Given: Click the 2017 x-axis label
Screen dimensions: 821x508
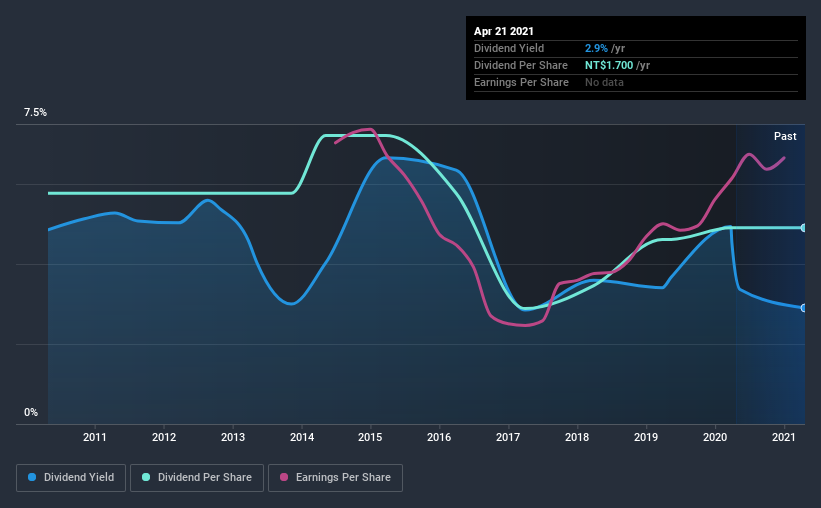Looking at the screenshot, I should point(508,437).
